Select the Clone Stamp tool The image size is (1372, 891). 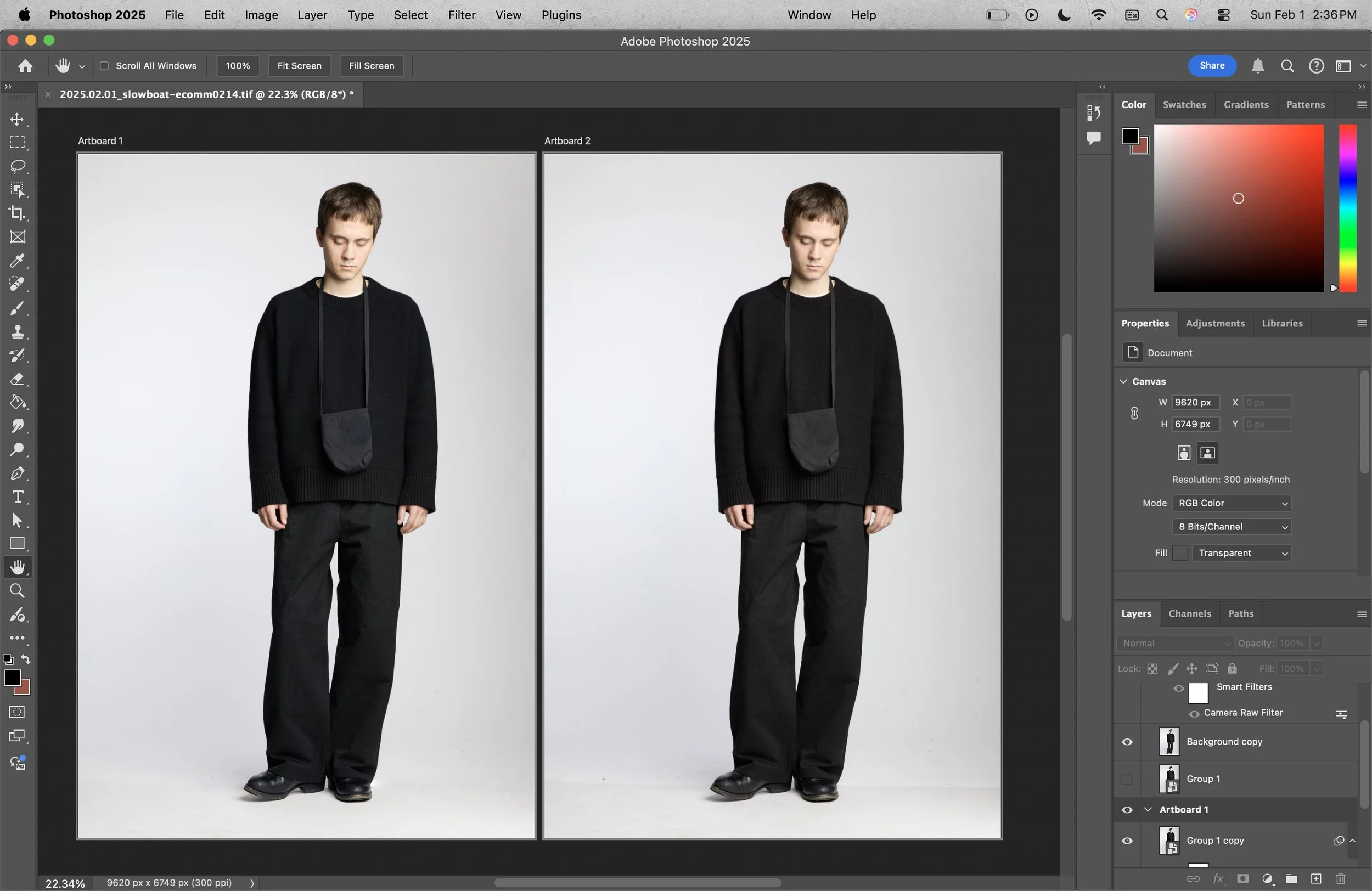coord(18,331)
